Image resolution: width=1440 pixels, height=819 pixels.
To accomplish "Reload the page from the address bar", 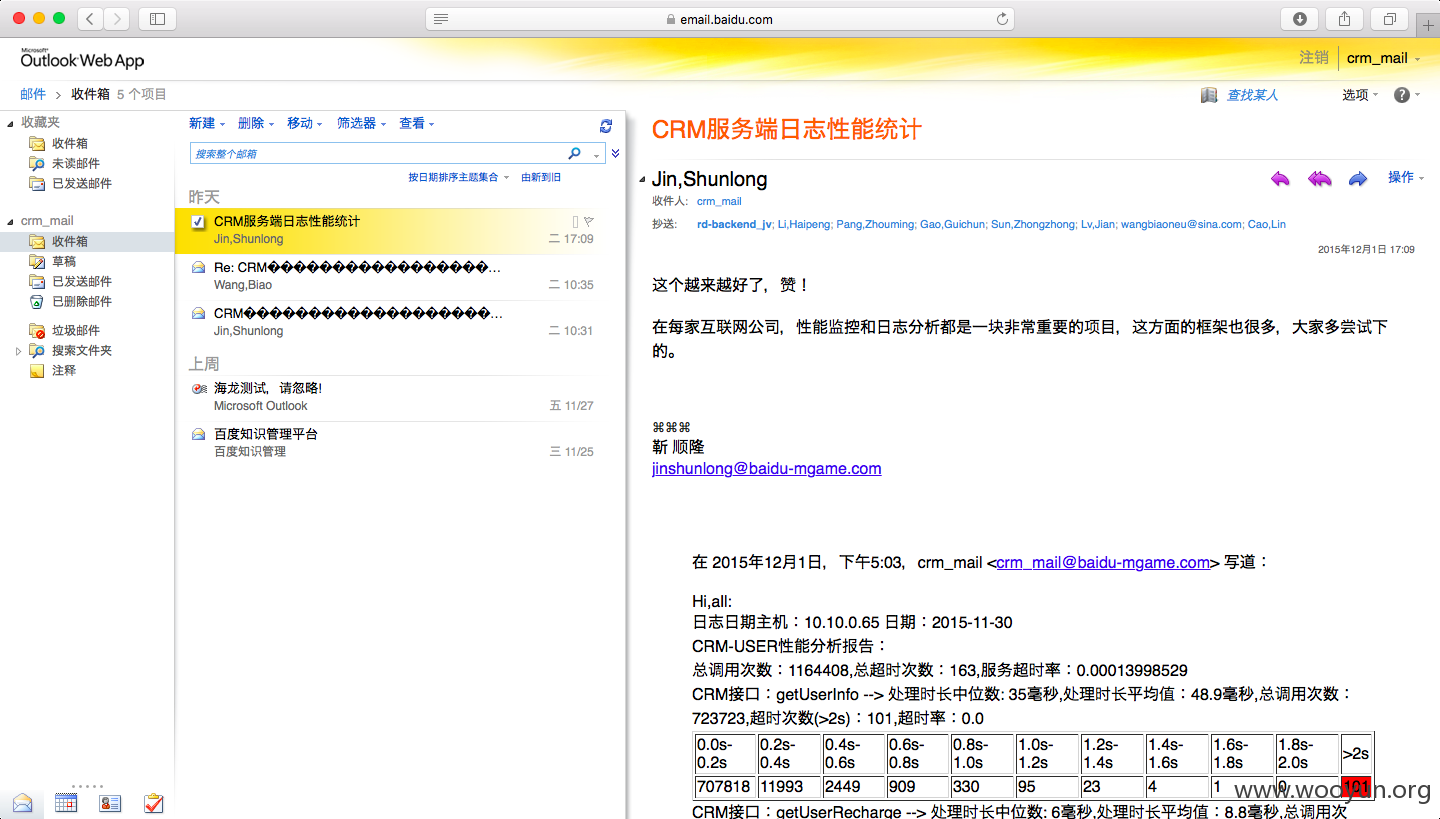I will click(x=1002, y=19).
